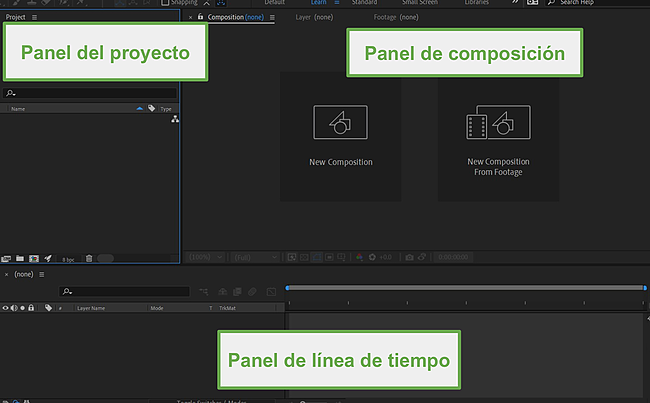Viewport: 650px width, 403px height.
Task: Toggle region of interest icon
Action: pos(329,257)
